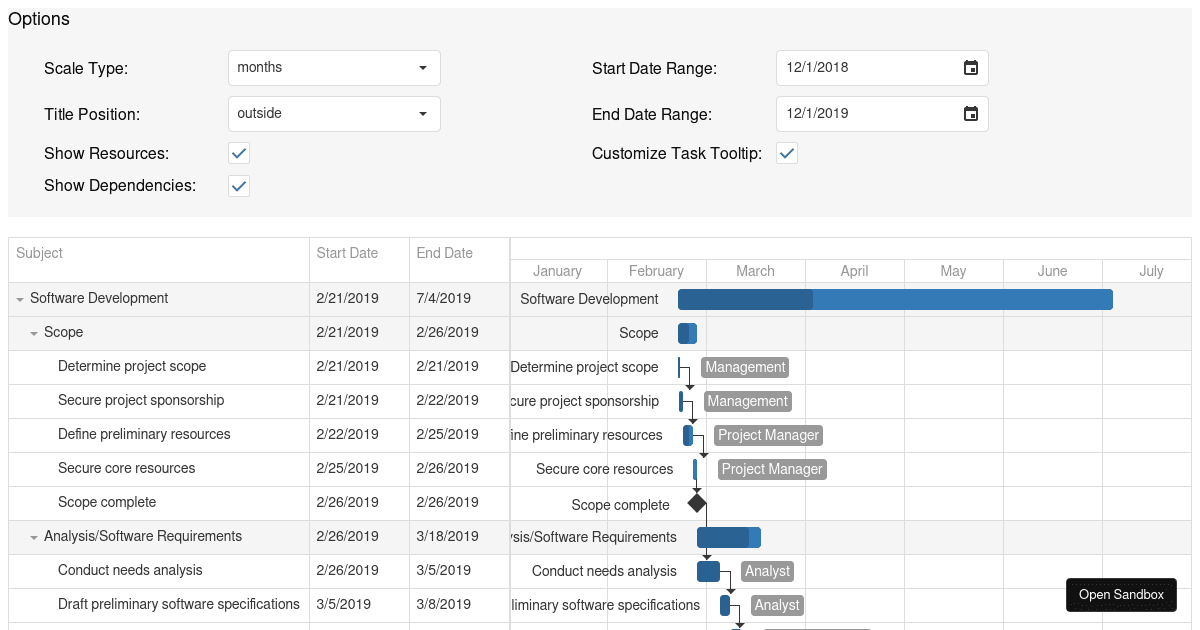
Task: Click the 3/18/2019 end date cell
Action: 459,537
